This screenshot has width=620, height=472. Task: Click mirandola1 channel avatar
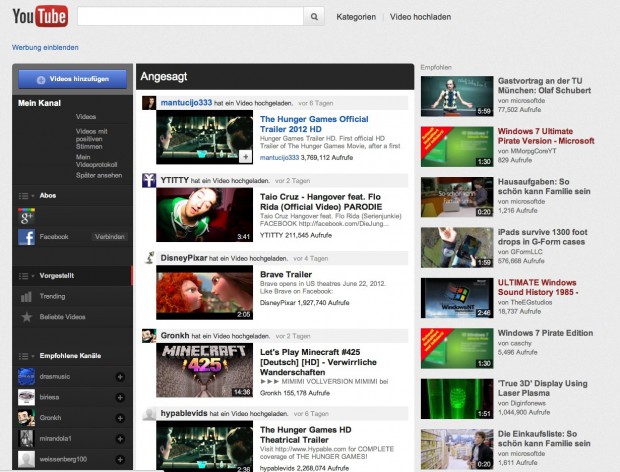26,438
